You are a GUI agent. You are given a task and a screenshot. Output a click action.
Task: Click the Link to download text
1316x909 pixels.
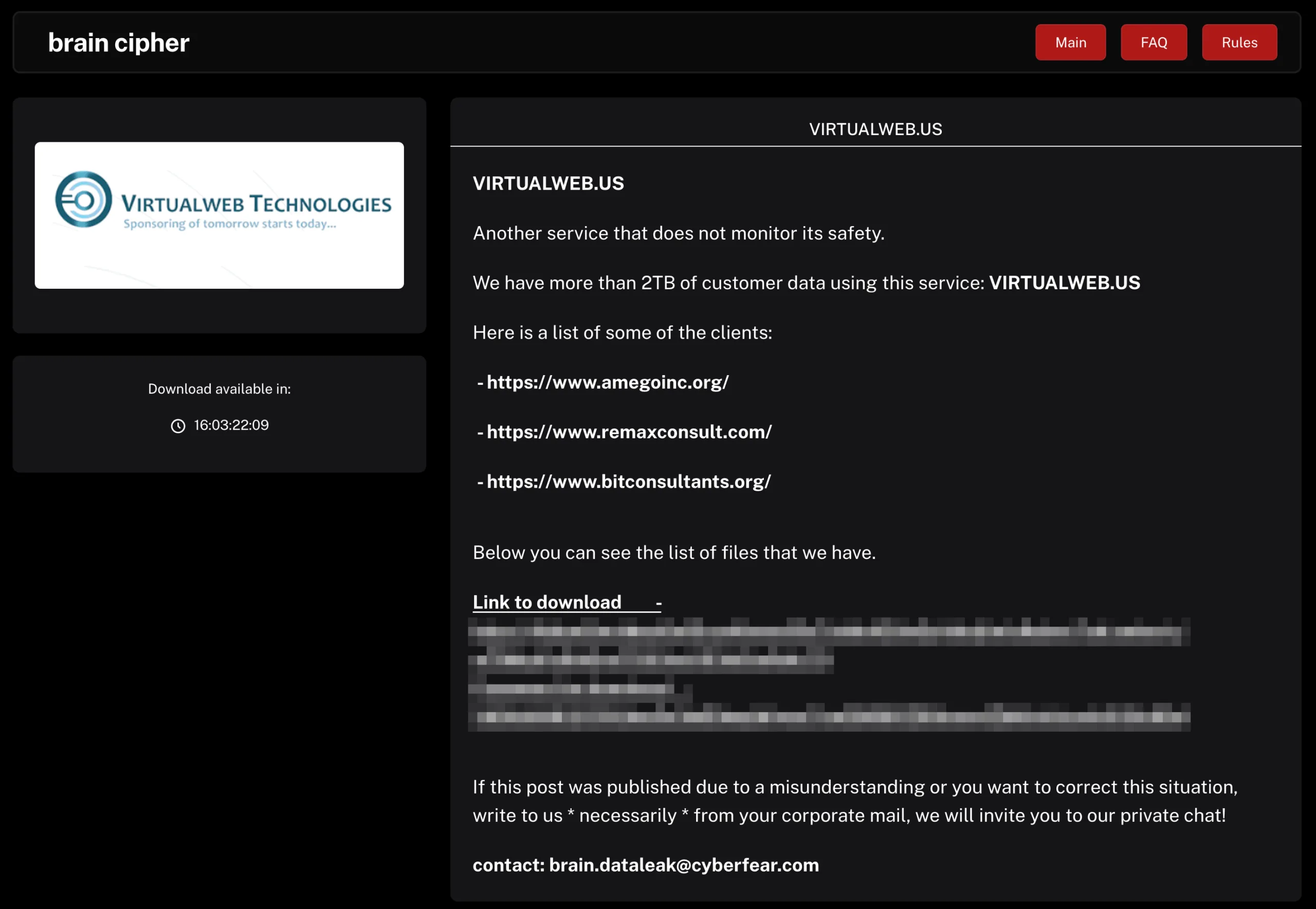point(546,601)
